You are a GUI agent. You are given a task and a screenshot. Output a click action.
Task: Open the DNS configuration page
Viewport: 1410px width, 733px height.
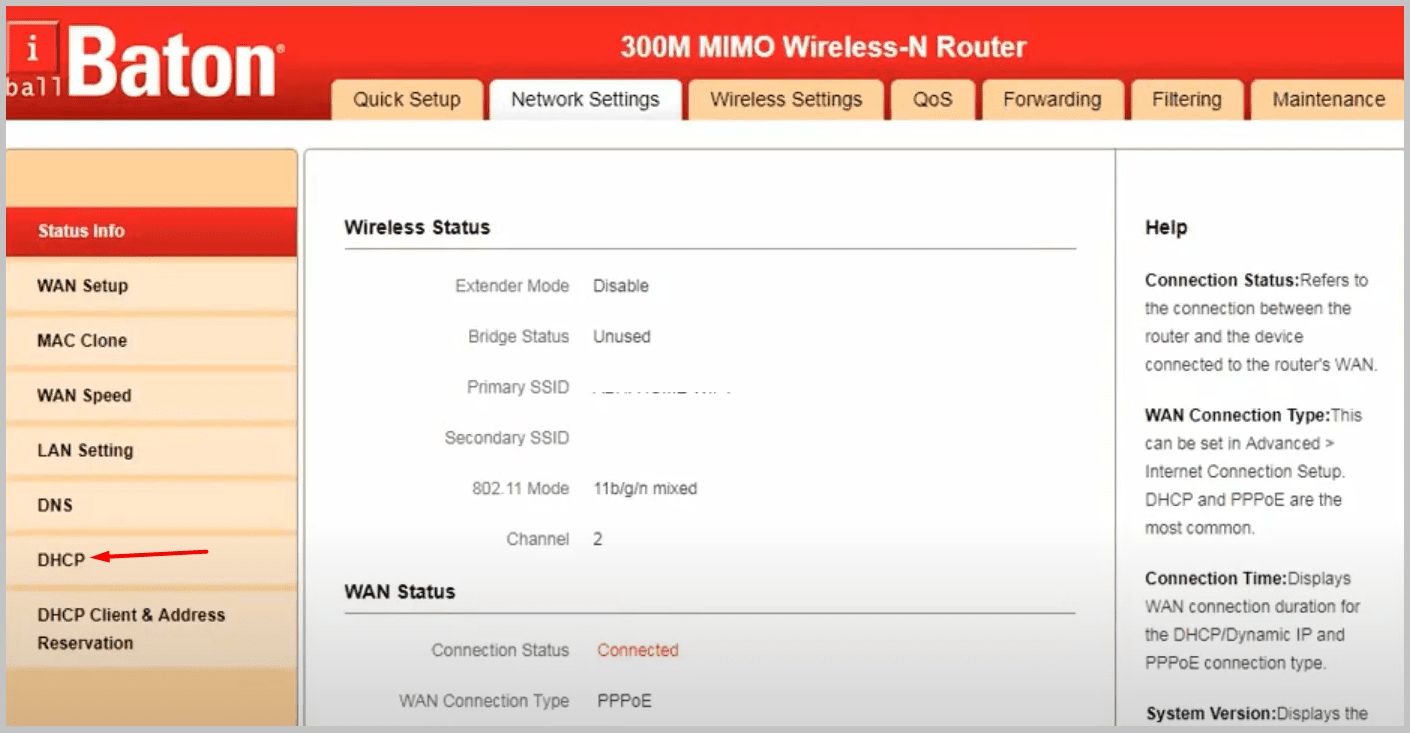54,505
